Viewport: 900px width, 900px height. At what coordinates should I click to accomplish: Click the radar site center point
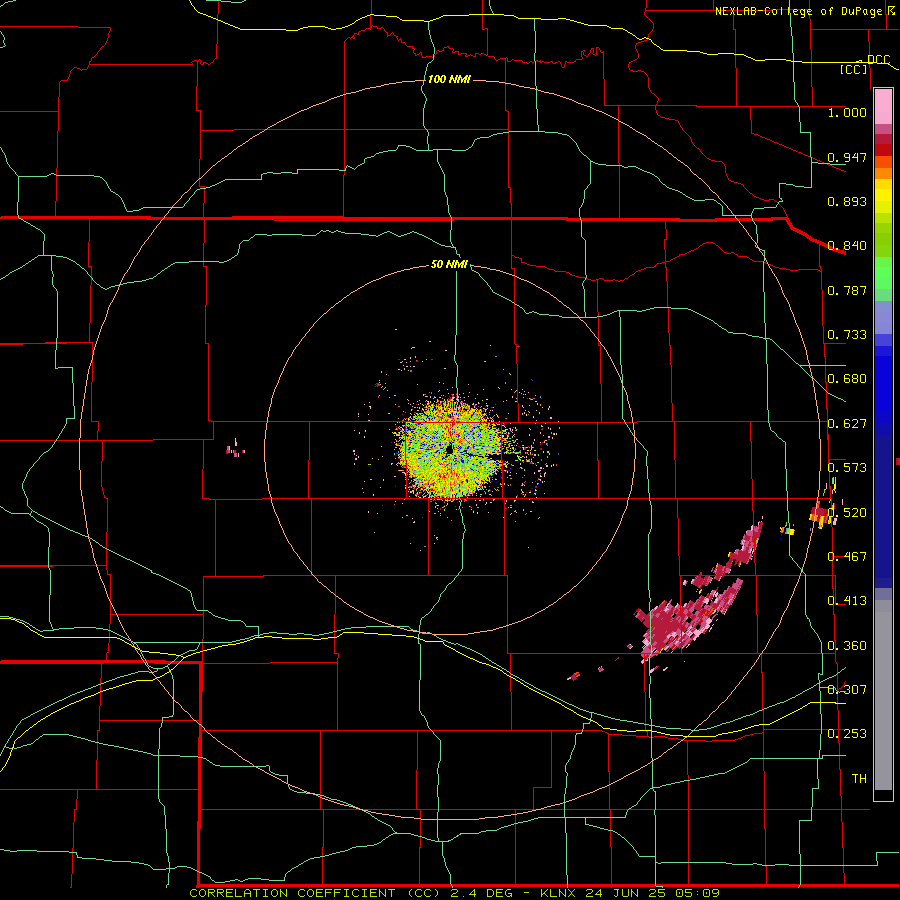pos(449,451)
